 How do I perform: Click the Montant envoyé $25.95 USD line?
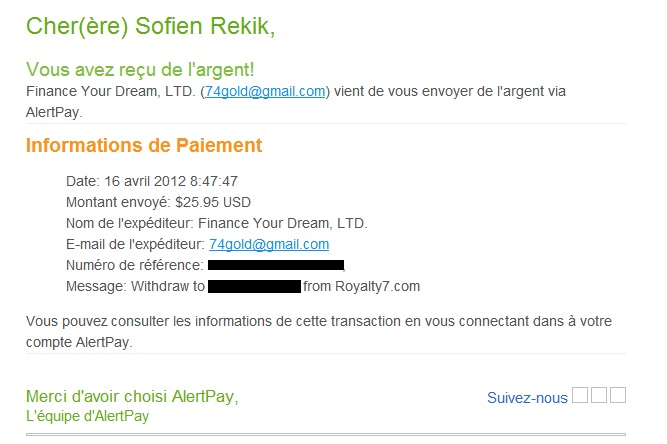158,202
